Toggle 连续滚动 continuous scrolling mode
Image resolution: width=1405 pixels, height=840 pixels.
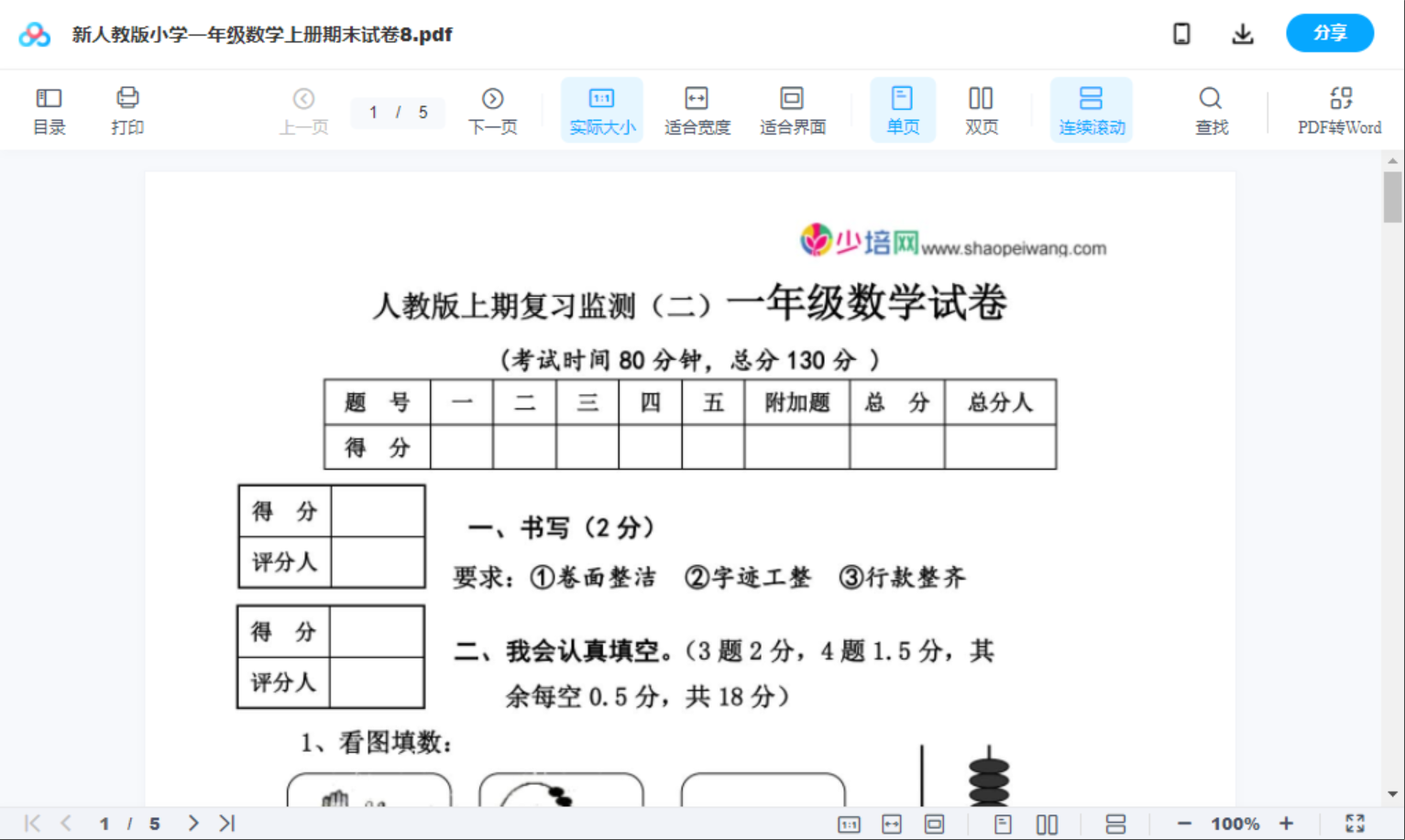point(1092,109)
